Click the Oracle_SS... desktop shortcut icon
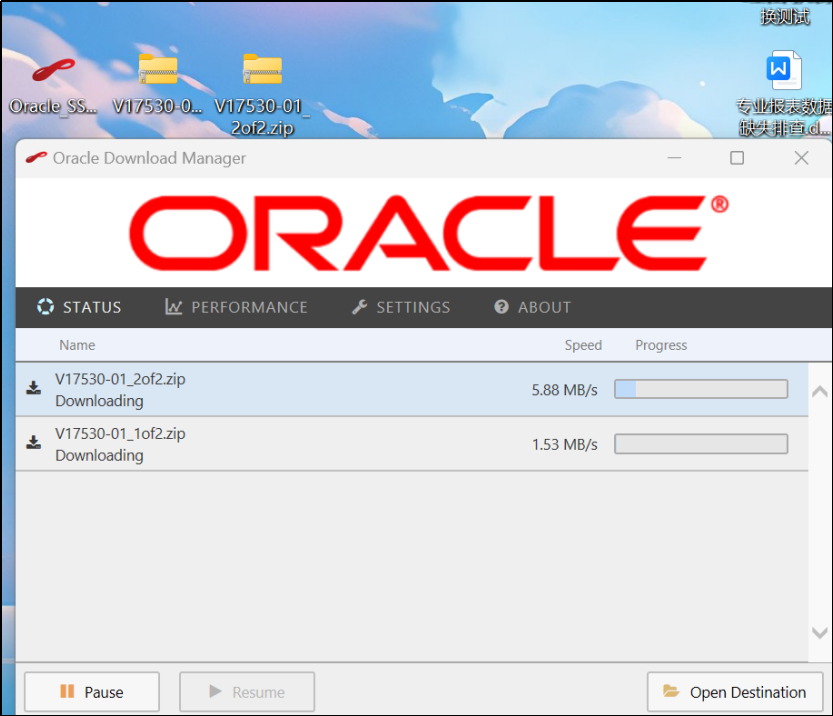This screenshot has height=716, width=833. pos(53,71)
